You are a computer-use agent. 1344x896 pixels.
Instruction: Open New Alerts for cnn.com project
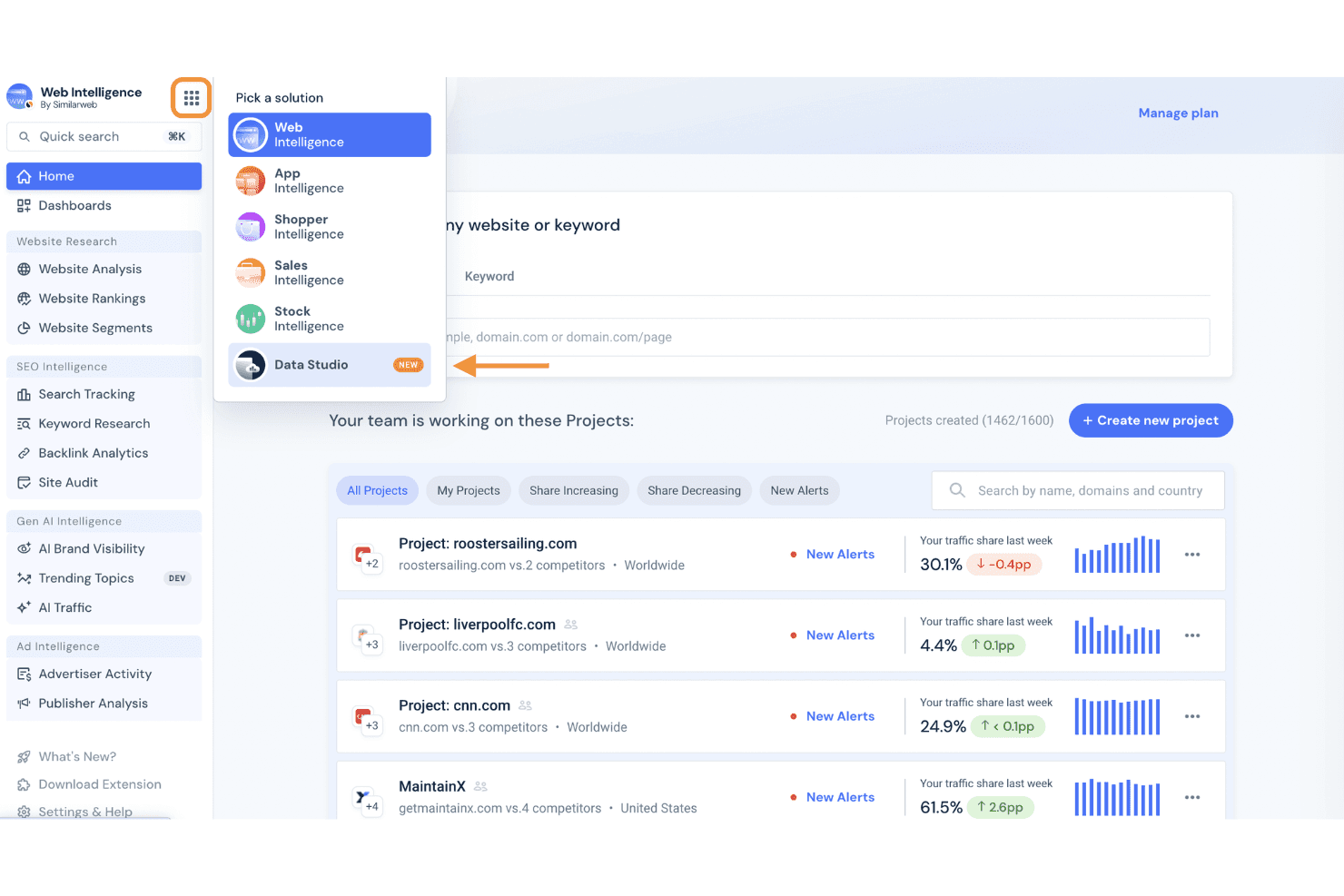840,716
